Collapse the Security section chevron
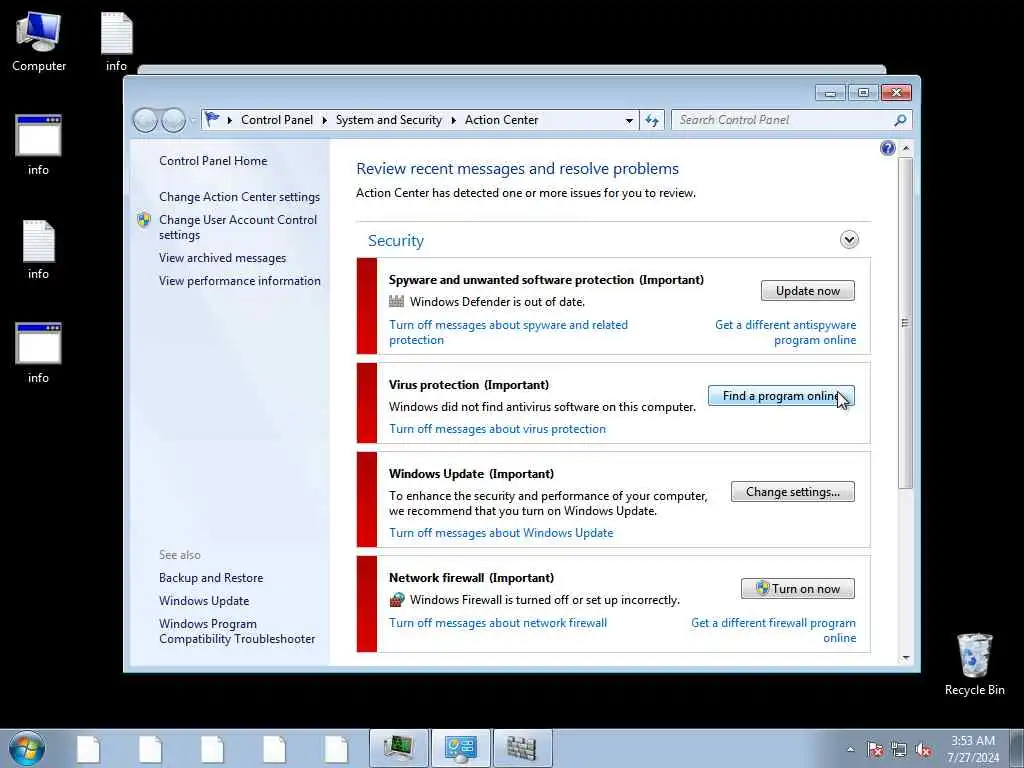Screen dimensions: 1024x768 tap(849, 240)
